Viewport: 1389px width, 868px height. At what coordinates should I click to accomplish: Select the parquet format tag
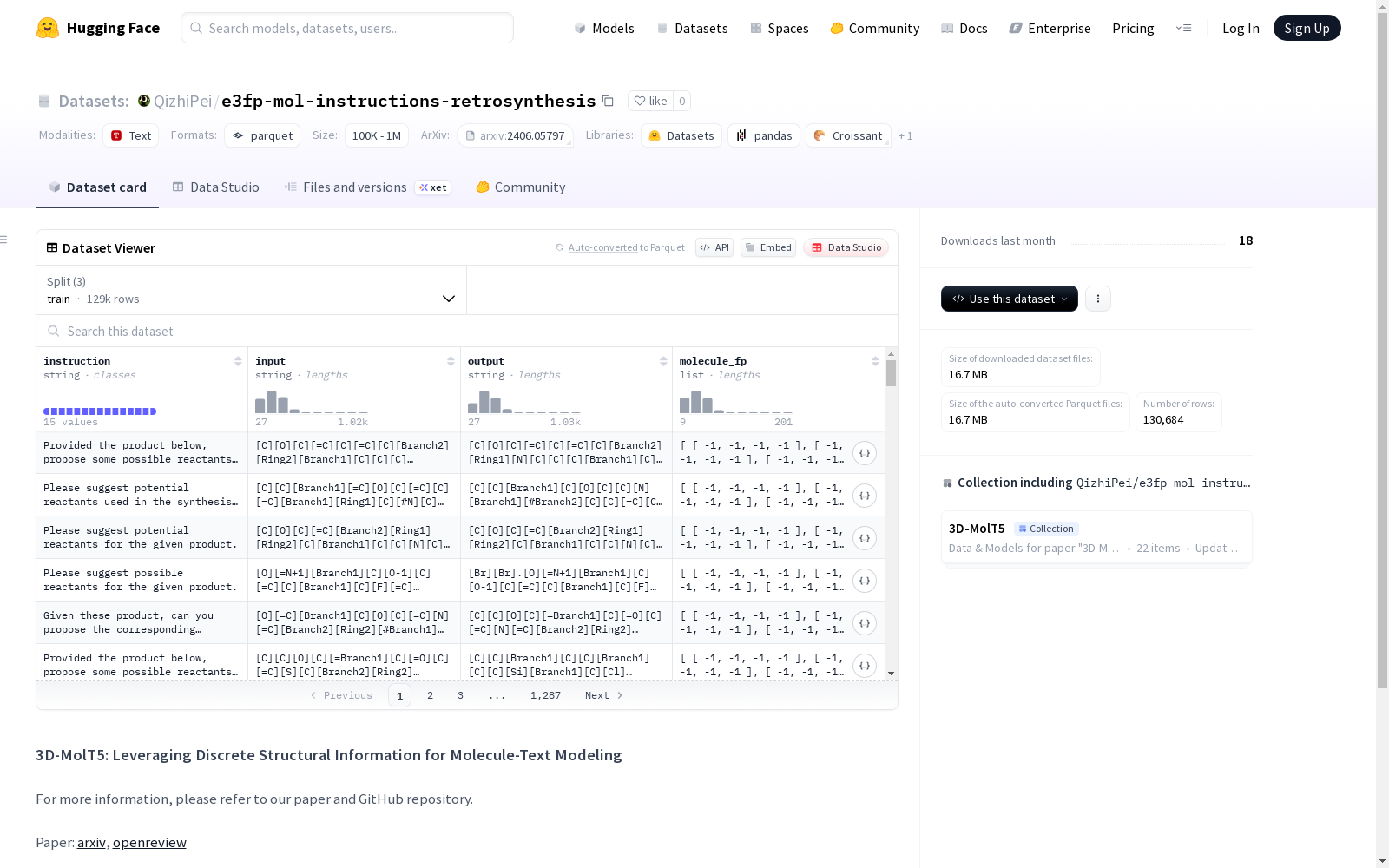tap(262, 135)
